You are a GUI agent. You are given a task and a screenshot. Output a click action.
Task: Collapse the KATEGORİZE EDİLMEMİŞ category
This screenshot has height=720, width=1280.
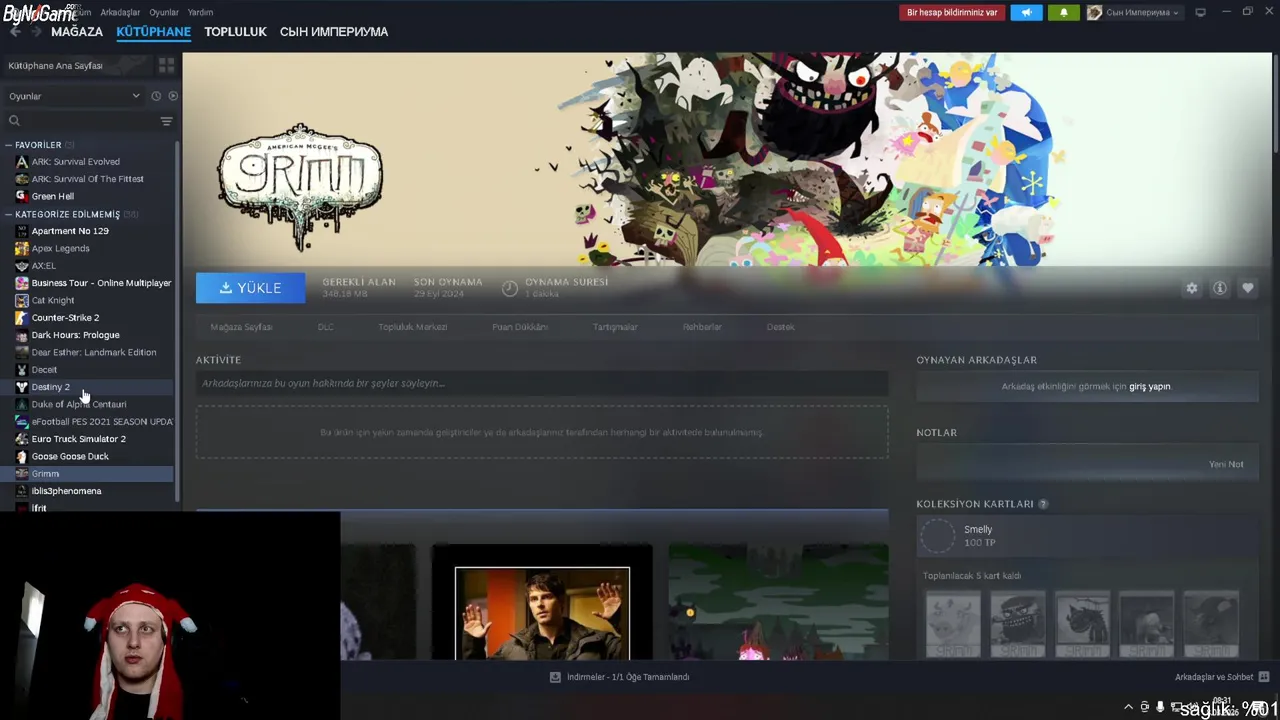point(9,214)
